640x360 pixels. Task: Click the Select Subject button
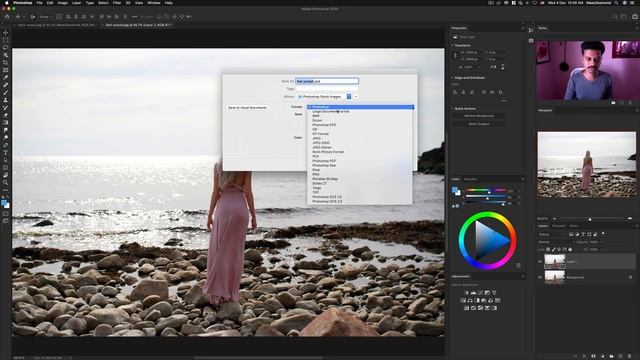pyautogui.click(x=479, y=124)
